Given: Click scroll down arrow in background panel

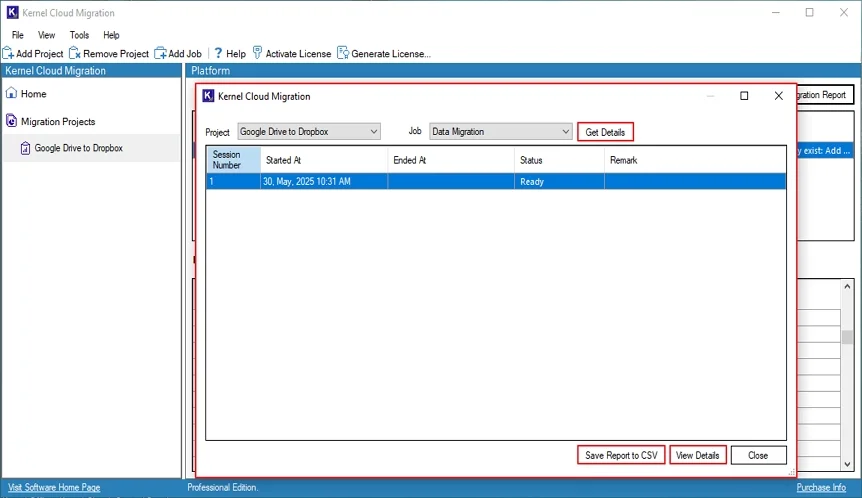Looking at the screenshot, I should click(847, 464).
